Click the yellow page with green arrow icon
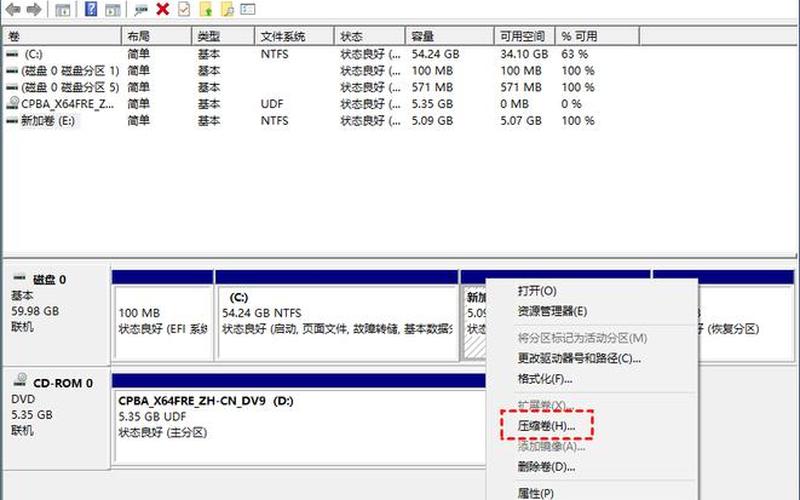 (x=206, y=9)
